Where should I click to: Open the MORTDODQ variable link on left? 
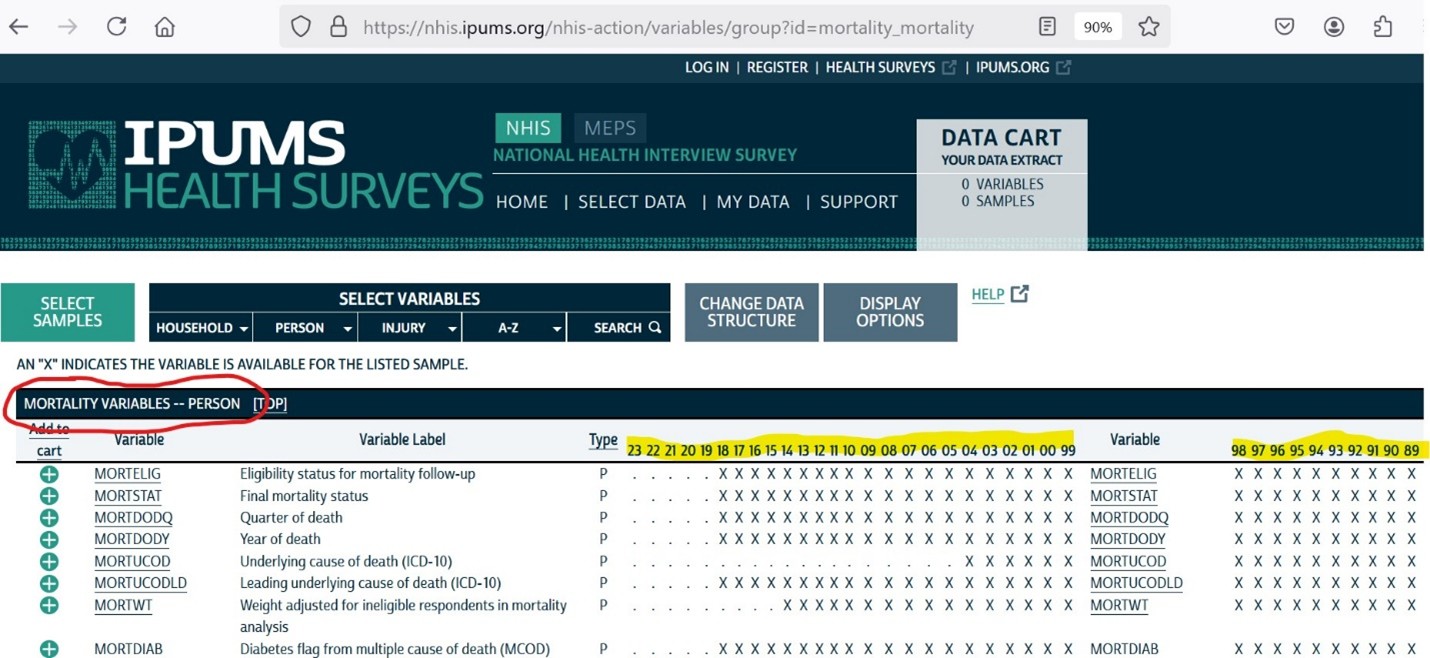(x=133, y=518)
